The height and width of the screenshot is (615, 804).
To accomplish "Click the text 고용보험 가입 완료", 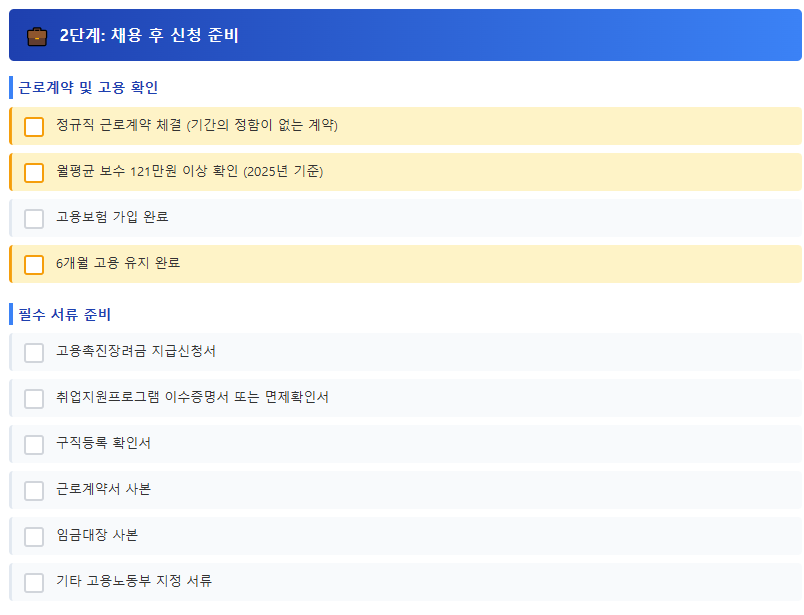I will click(x=112, y=216).
